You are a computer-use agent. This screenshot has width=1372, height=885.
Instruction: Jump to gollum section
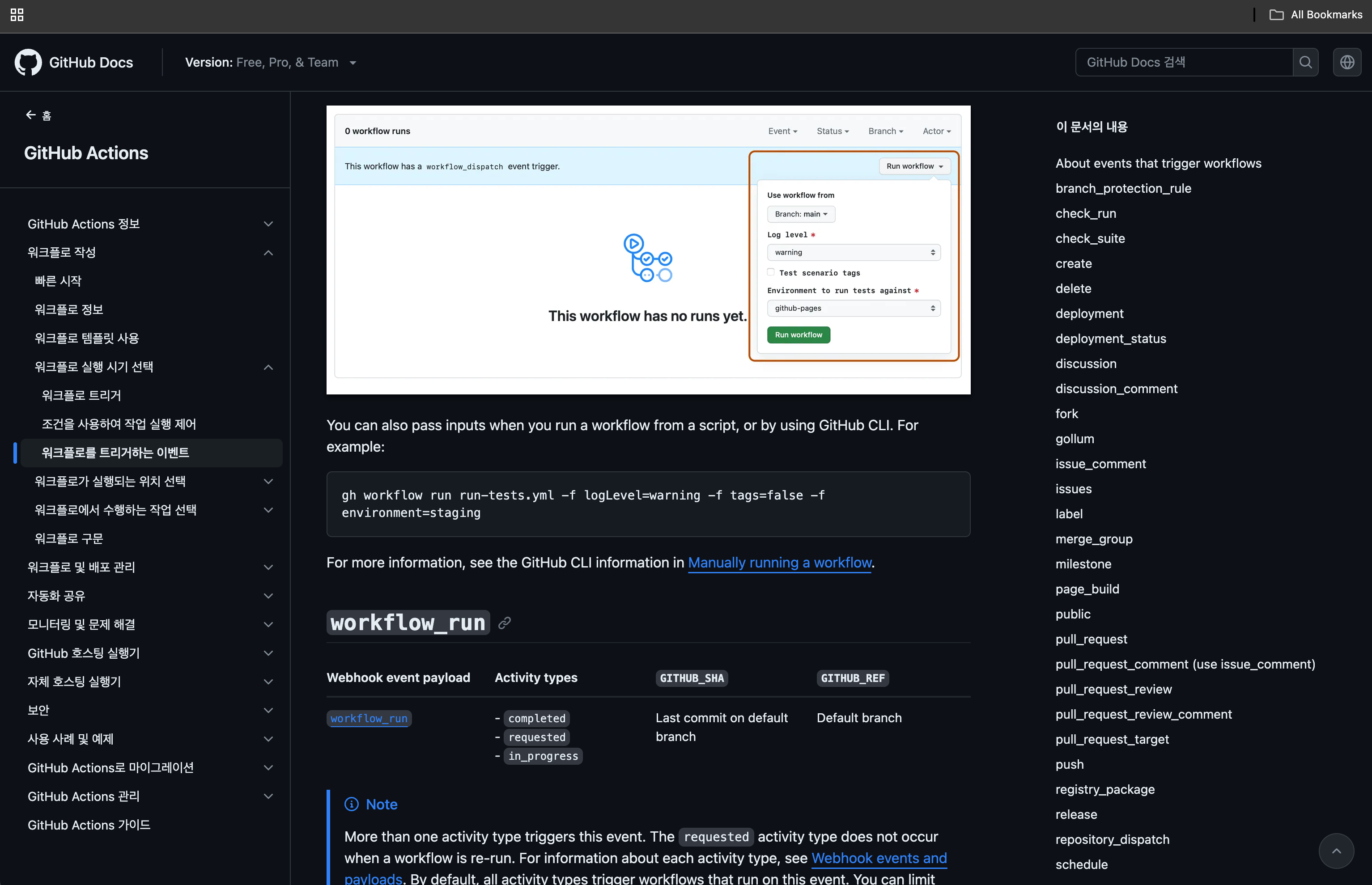(x=1075, y=439)
